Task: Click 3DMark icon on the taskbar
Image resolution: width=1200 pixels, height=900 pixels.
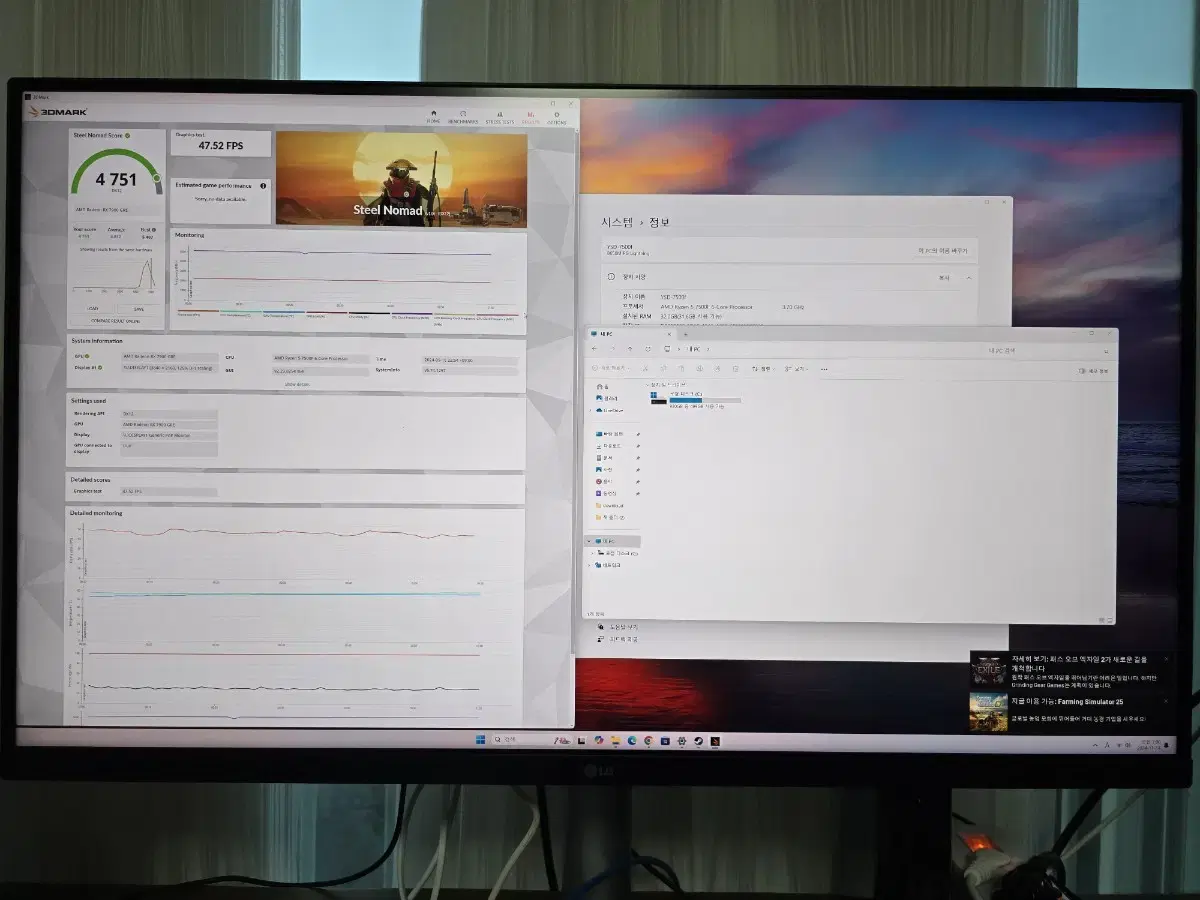Action: (x=715, y=741)
